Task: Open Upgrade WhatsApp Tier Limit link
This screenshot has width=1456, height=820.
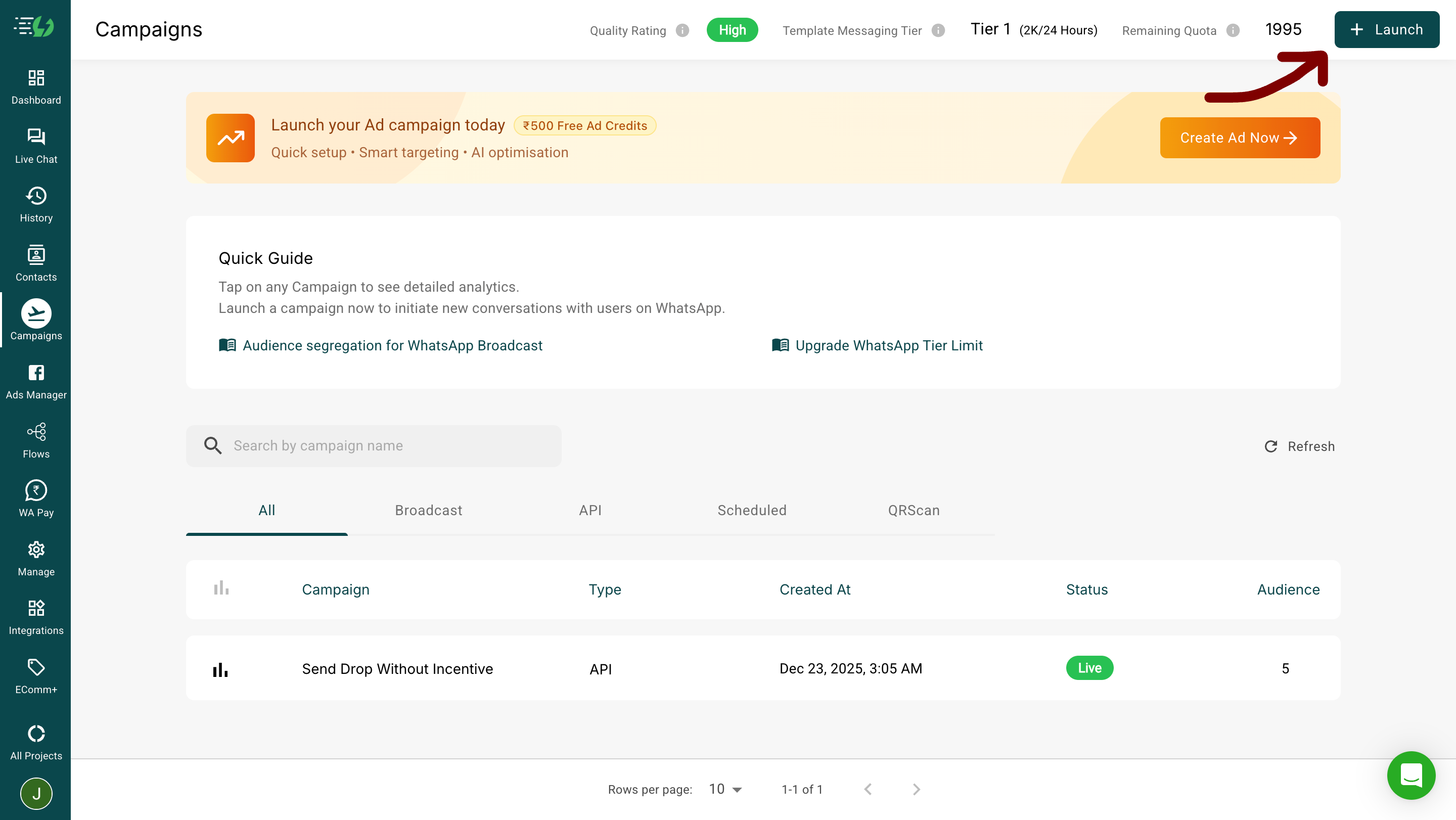Action: tap(889, 345)
